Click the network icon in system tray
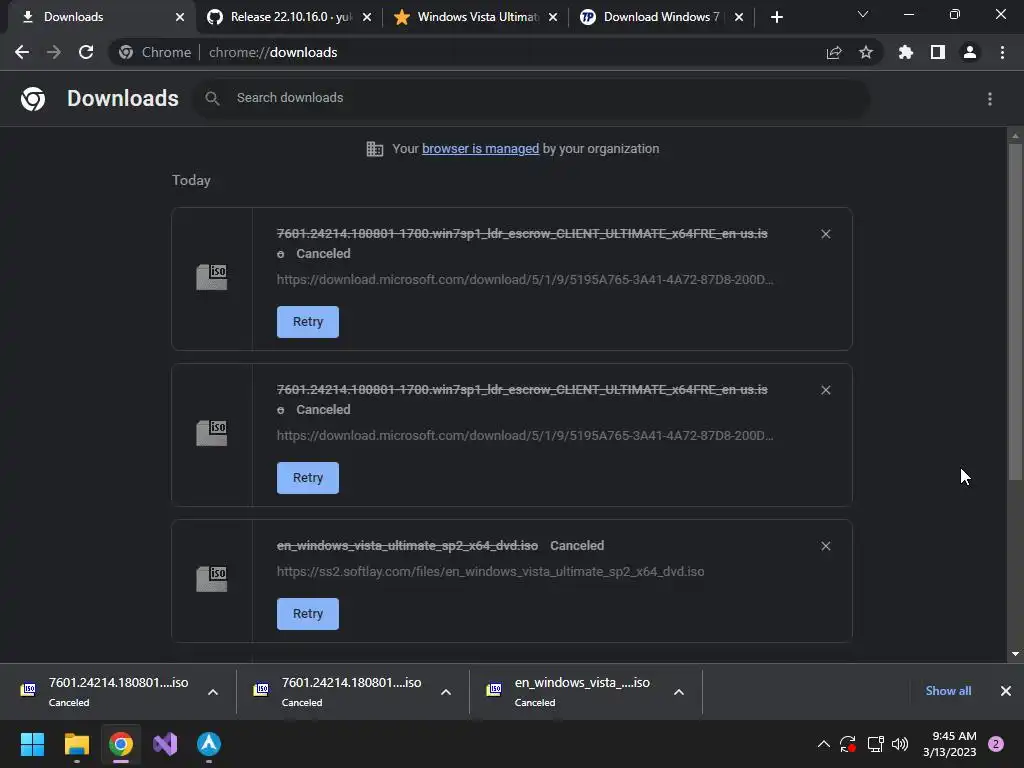 pos(875,744)
